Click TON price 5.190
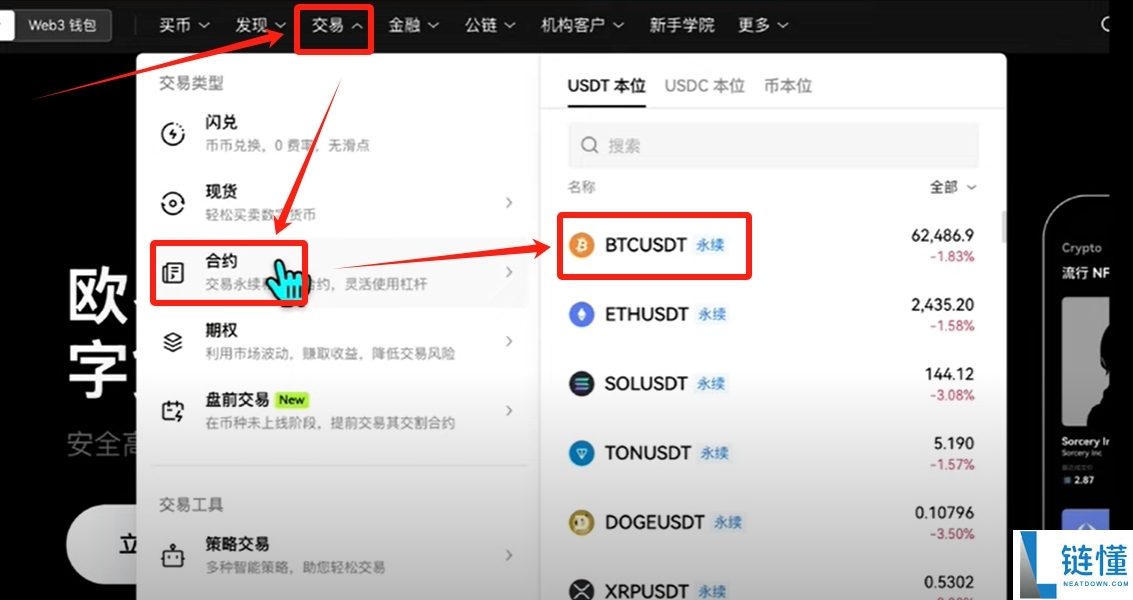This screenshot has height=600, width=1133. 954,443
